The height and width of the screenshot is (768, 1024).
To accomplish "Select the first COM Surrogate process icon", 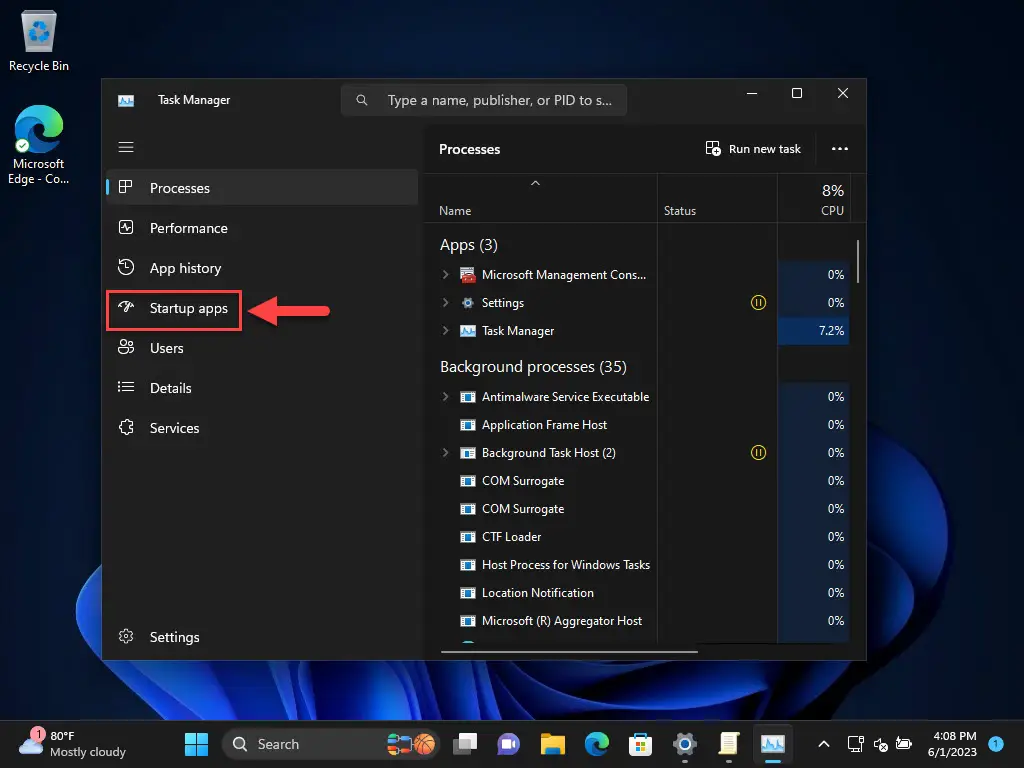I will [x=468, y=481].
